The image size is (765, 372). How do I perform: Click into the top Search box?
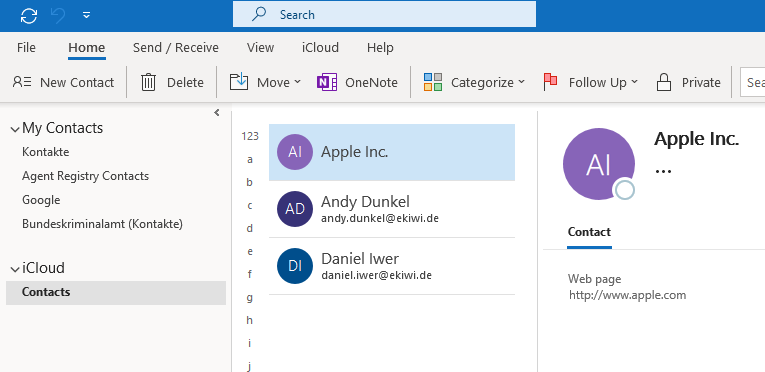click(x=384, y=15)
